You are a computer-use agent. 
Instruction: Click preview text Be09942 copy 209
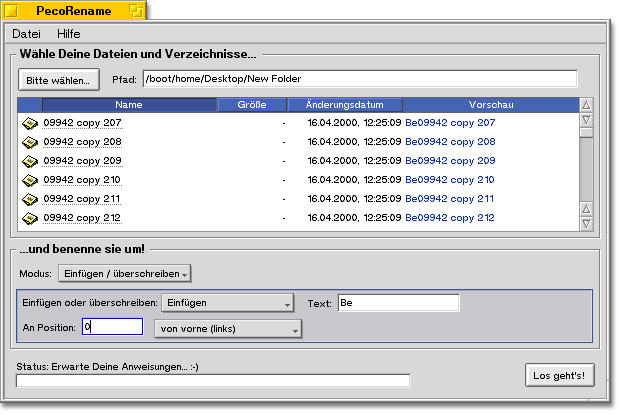pyautogui.click(x=450, y=161)
